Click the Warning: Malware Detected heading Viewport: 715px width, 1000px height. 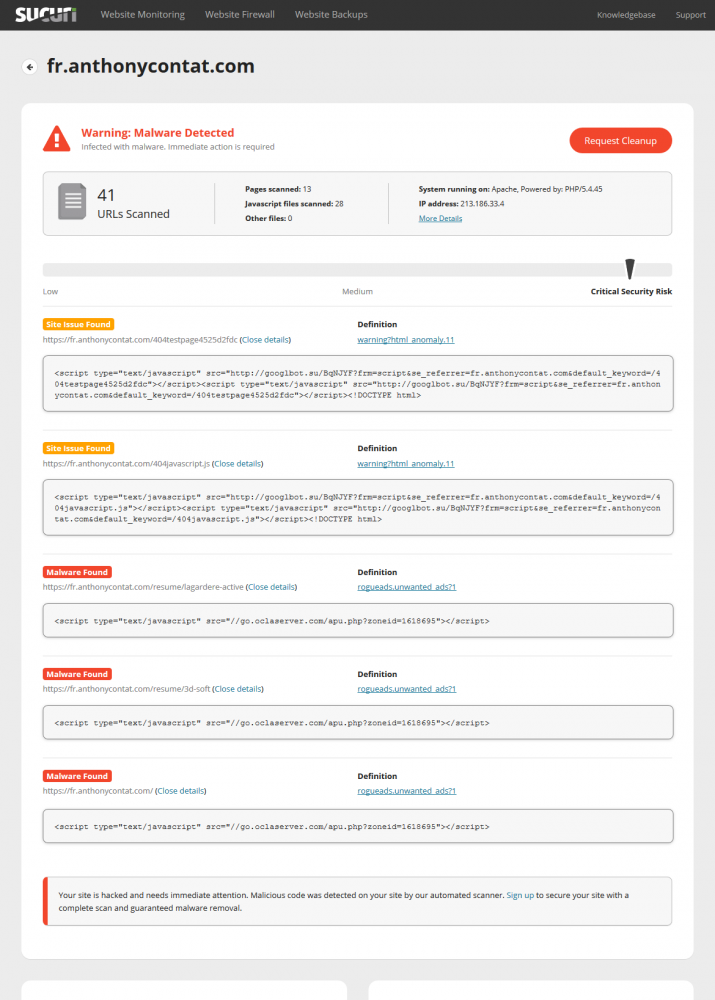tap(158, 133)
